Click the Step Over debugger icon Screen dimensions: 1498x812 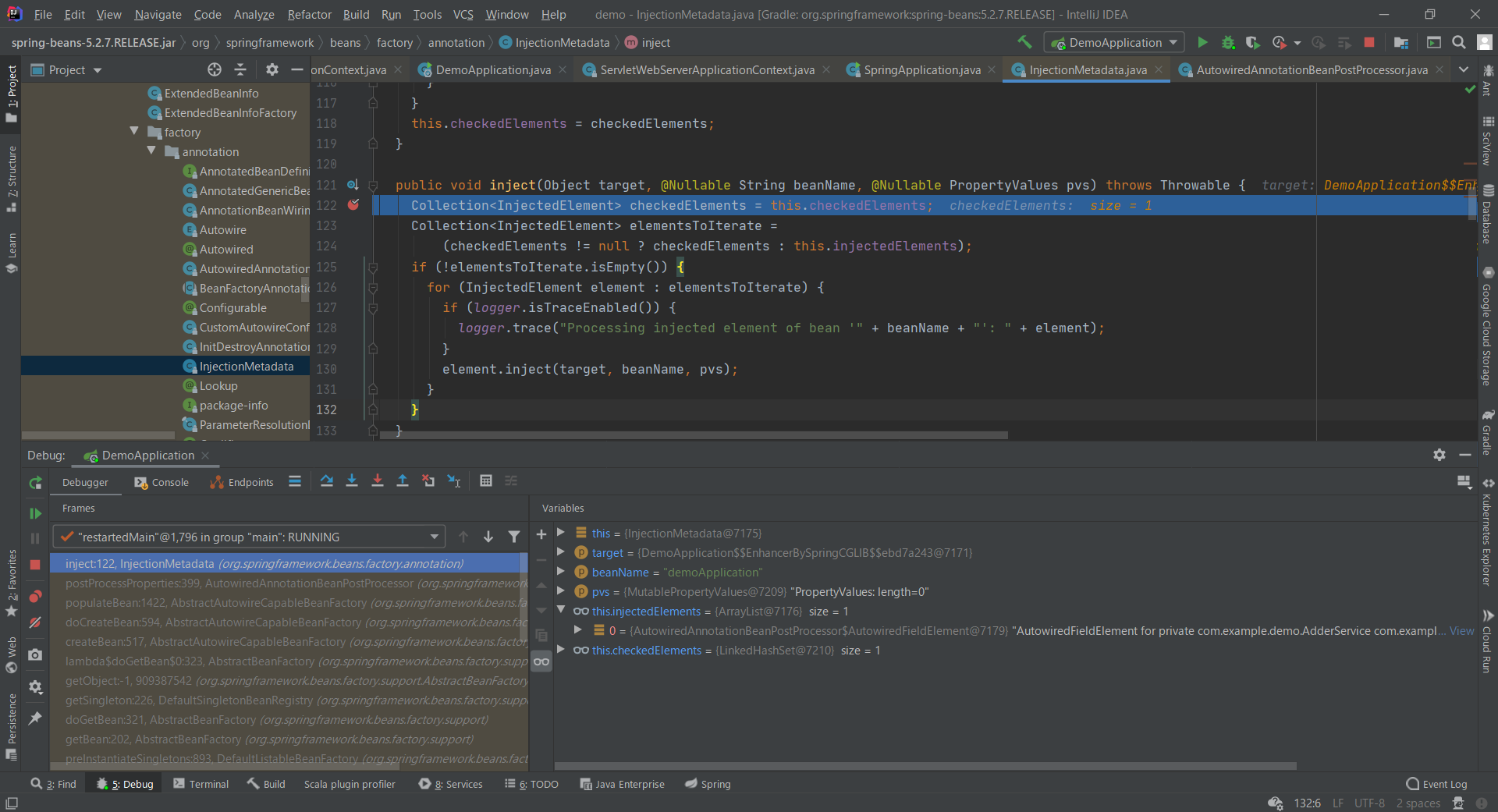(327, 481)
